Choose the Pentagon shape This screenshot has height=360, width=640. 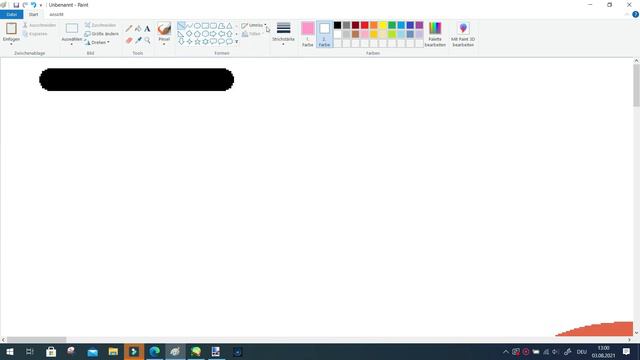tap(197, 33)
